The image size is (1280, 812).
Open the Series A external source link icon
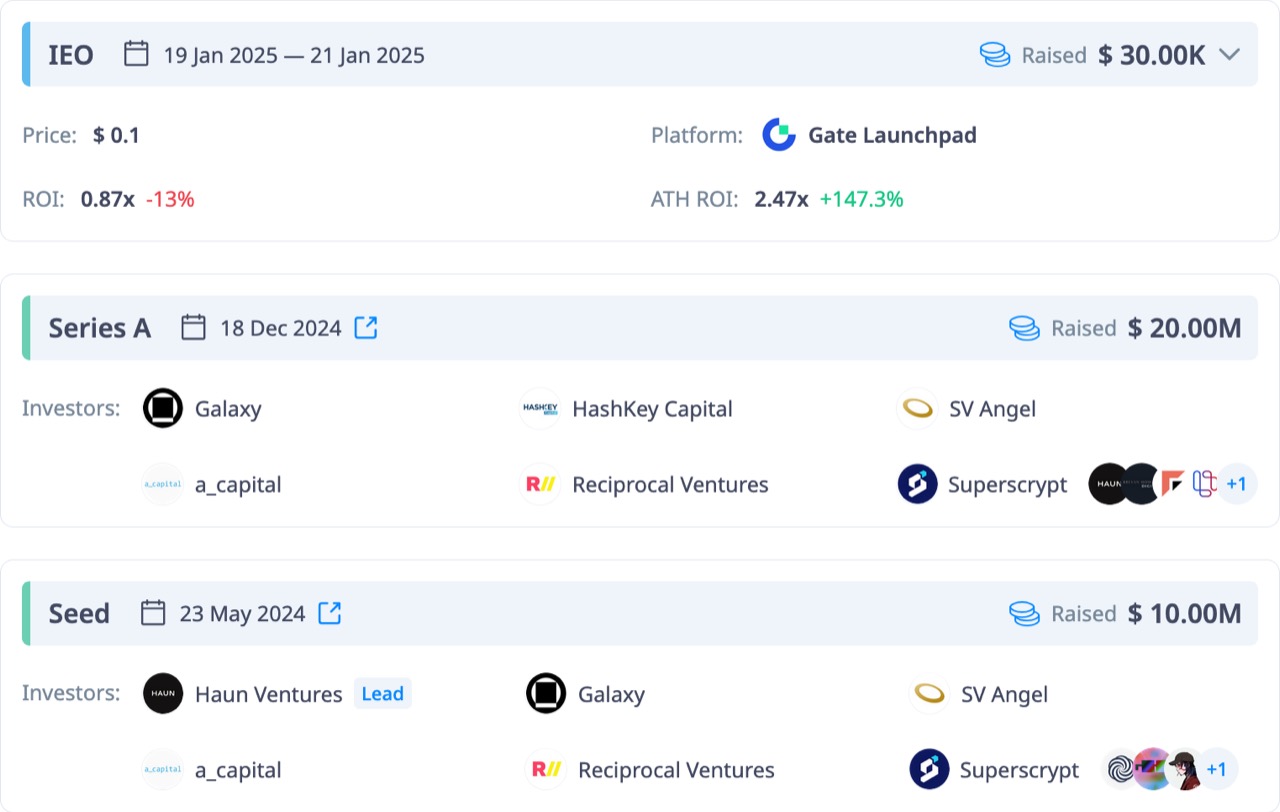[x=366, y=327]
